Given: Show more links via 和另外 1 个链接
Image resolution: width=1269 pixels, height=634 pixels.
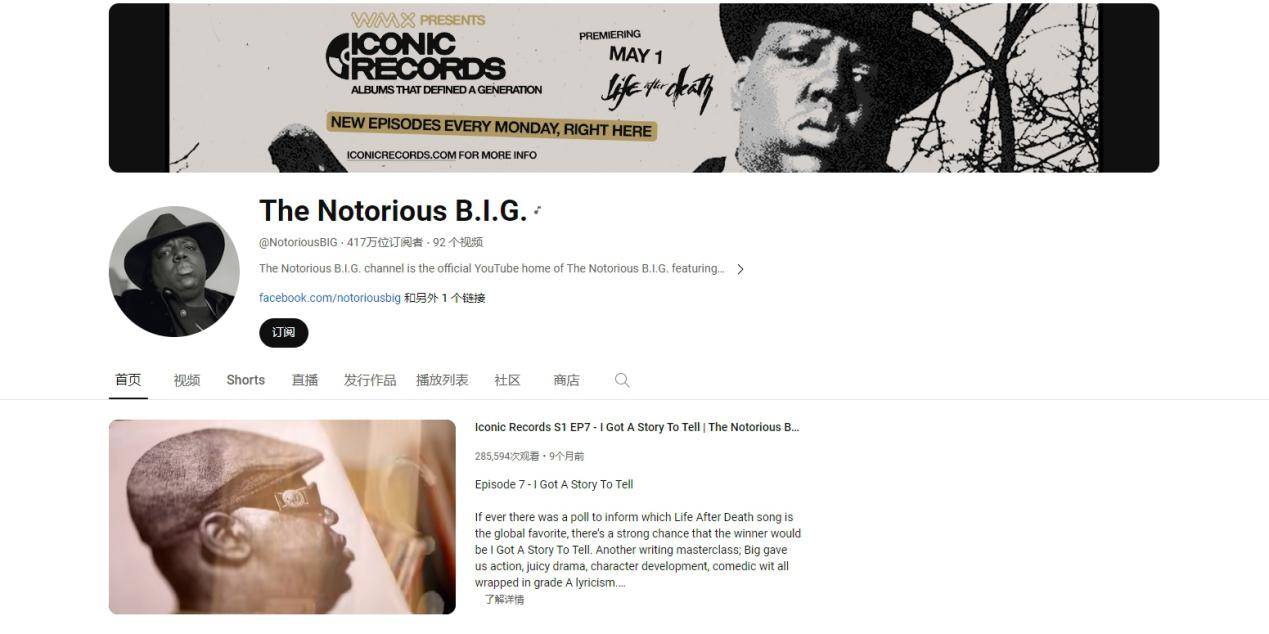Looking at the screenshot, I should pos(445,298).
